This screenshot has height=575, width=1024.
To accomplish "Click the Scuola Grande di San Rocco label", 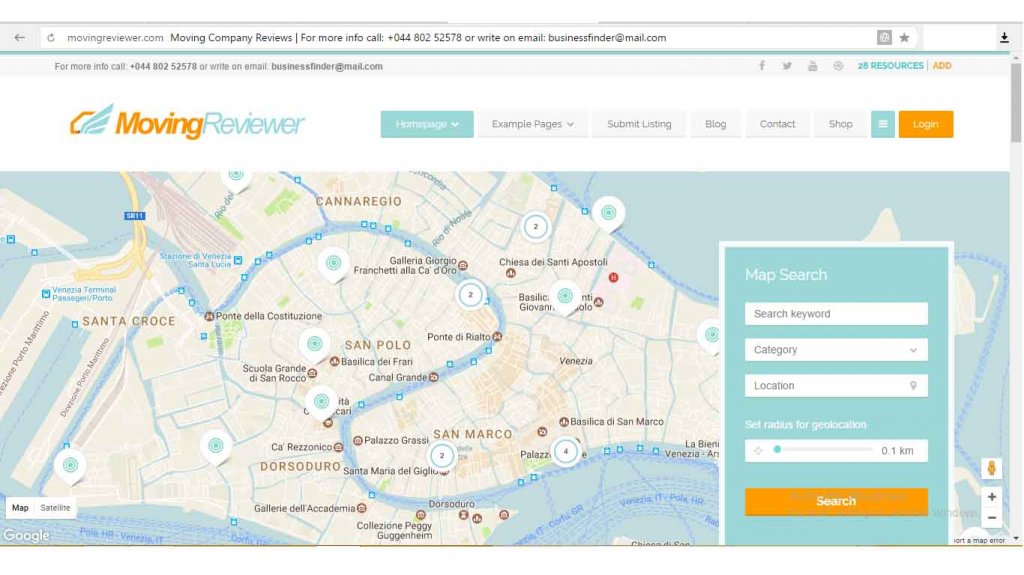I will point(274,373).
